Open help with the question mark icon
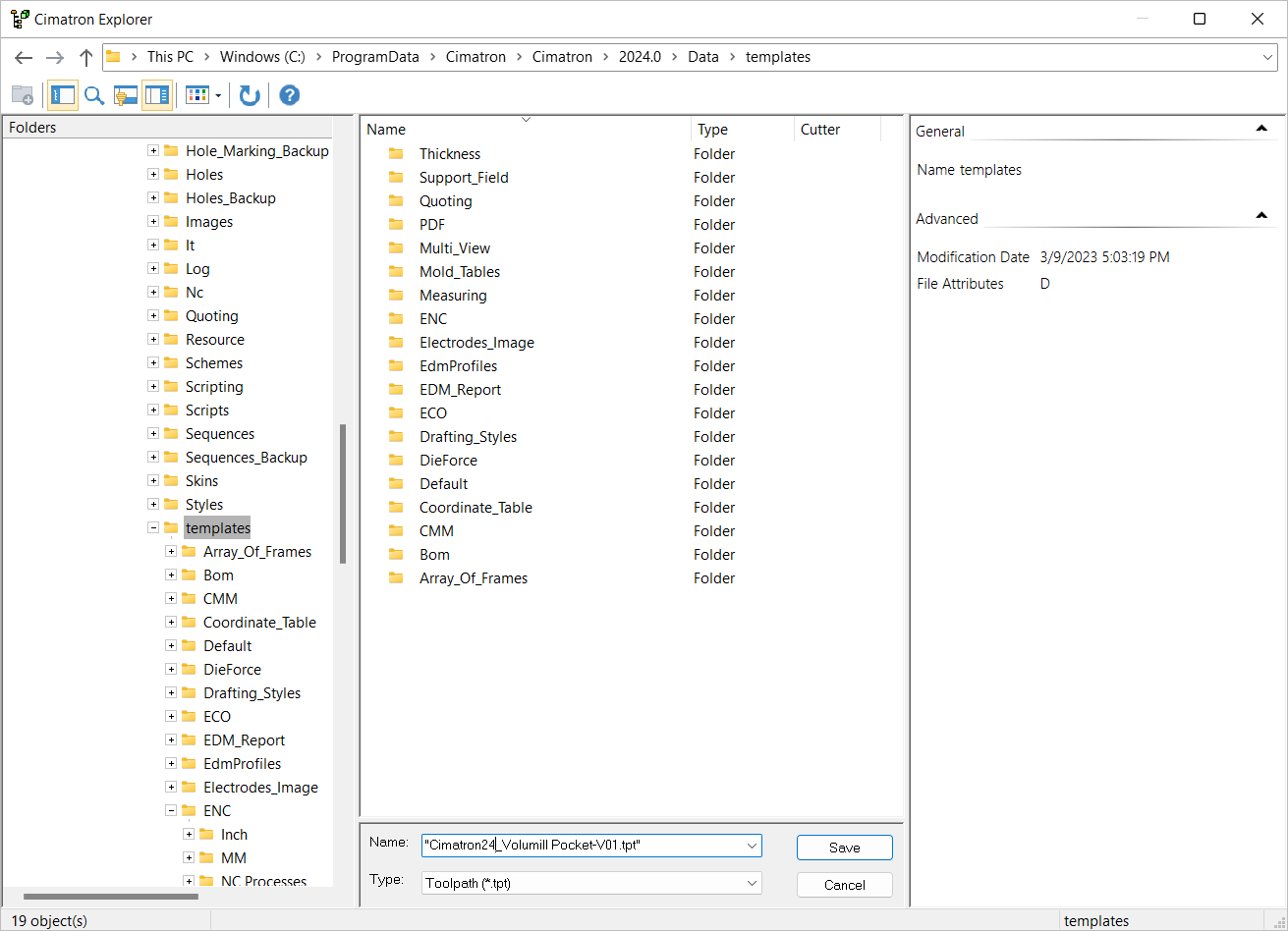 click(289, 95)
